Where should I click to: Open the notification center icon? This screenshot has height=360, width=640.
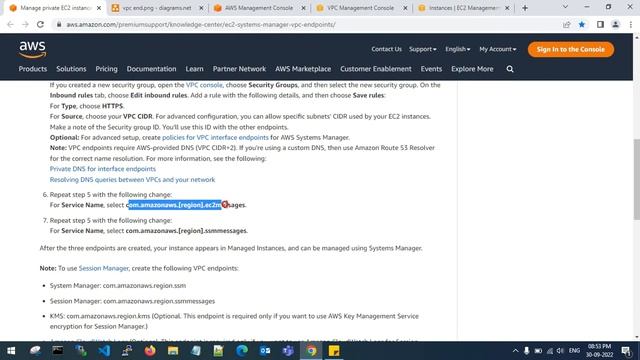tap(626, 351)
